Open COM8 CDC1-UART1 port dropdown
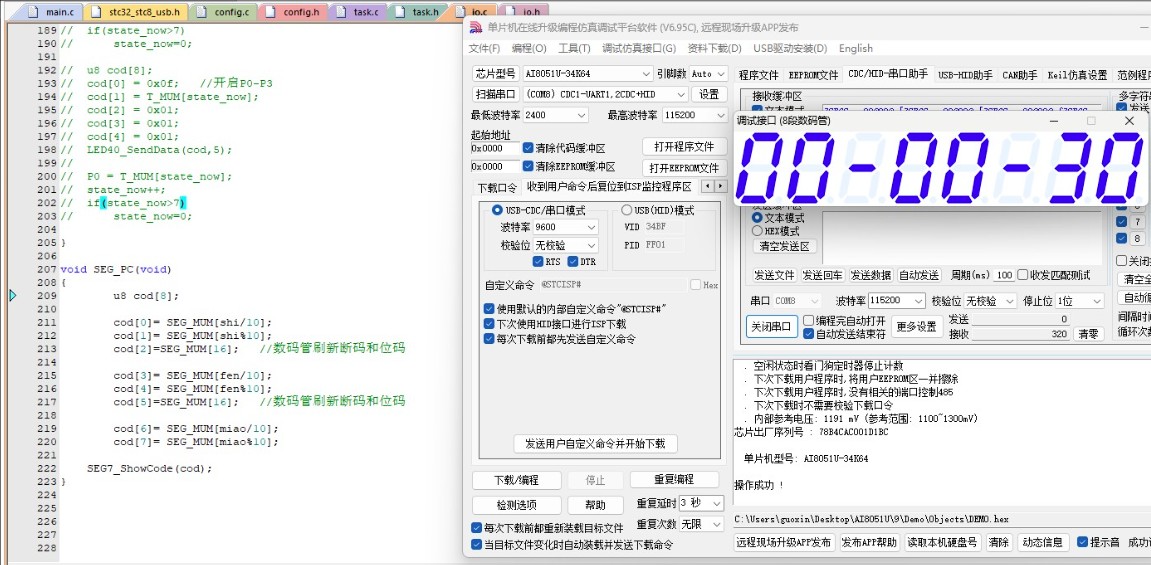 click(606, 94)
